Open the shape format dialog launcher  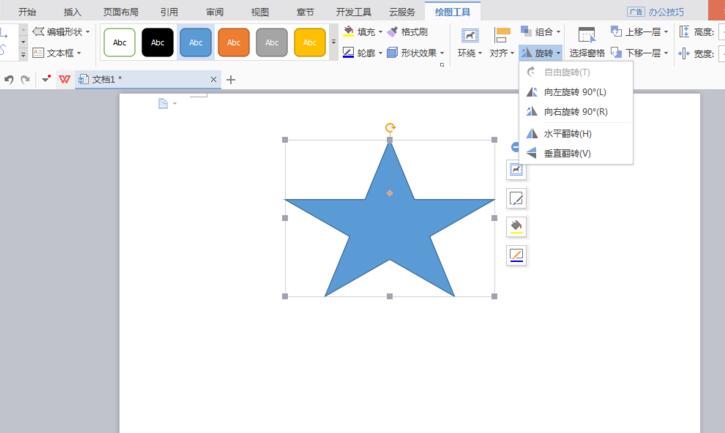pos(442,65)
